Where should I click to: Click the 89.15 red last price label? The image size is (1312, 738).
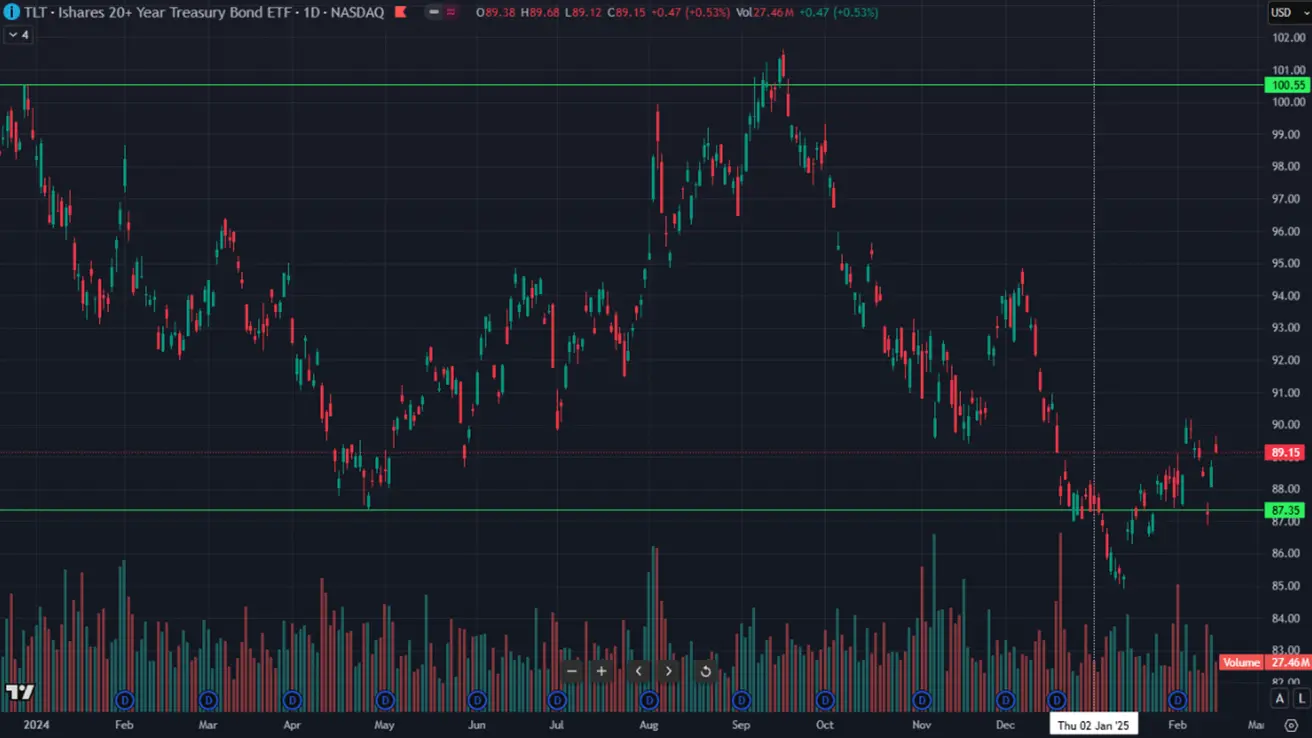coord(1286,453)
